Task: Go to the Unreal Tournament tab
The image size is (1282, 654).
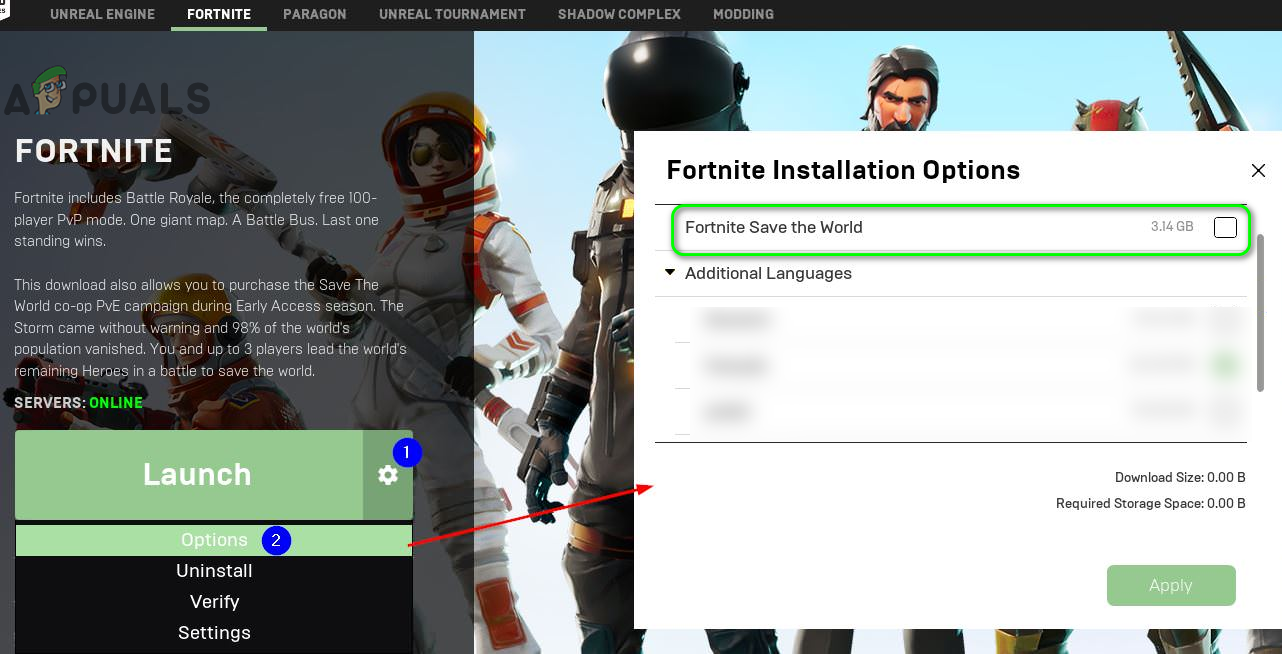Action: pyautogui.click(x=452, y=14)
